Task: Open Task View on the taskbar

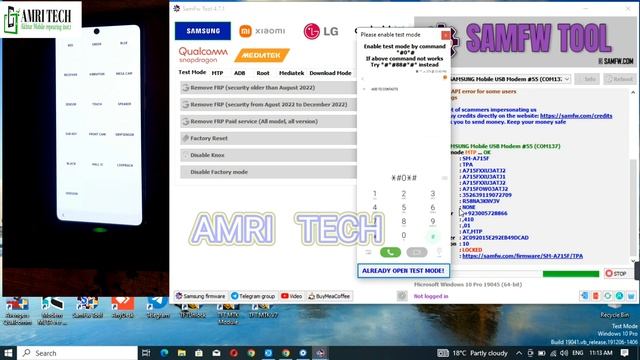Action: pyautogui.click(x=146, y=353)
